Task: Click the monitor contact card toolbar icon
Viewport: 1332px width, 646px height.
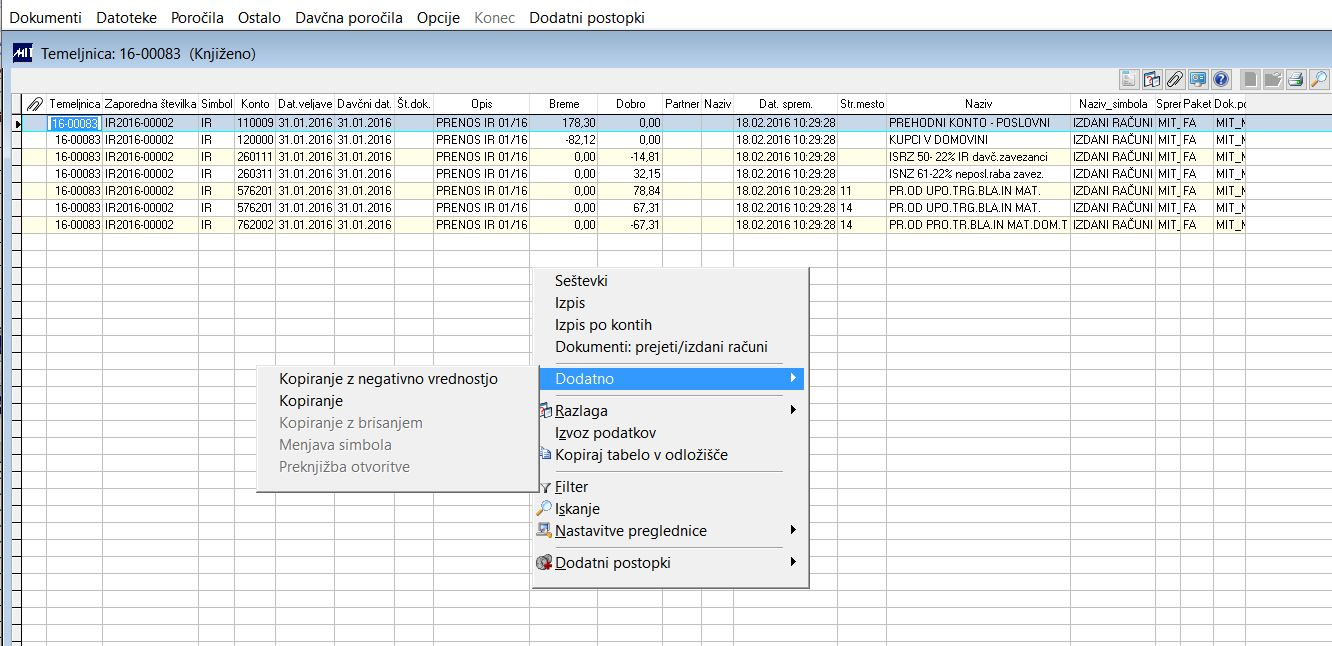Action: pos(1198,79)
